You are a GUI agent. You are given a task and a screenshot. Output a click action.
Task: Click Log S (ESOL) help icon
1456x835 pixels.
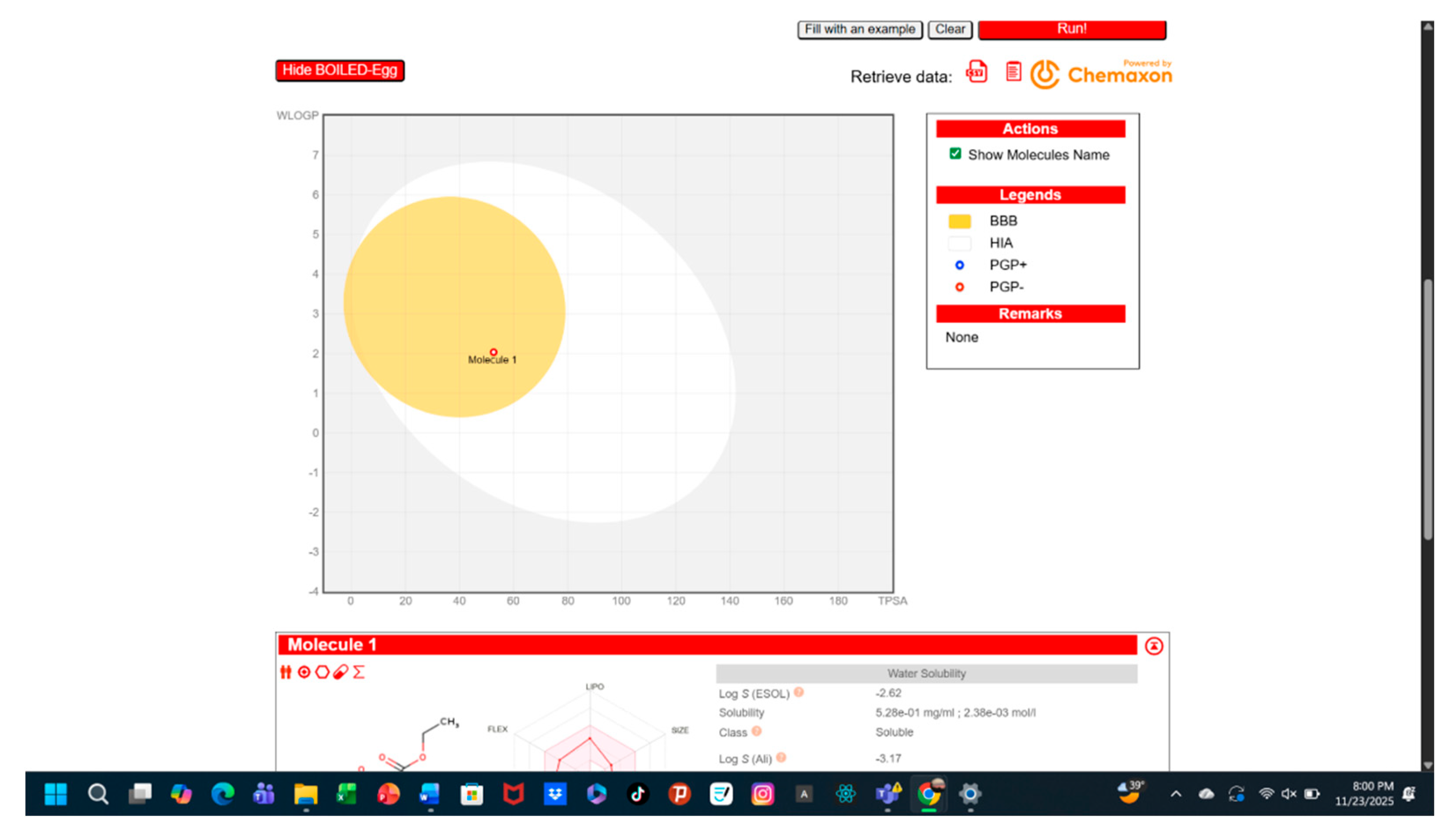point(799,693)
